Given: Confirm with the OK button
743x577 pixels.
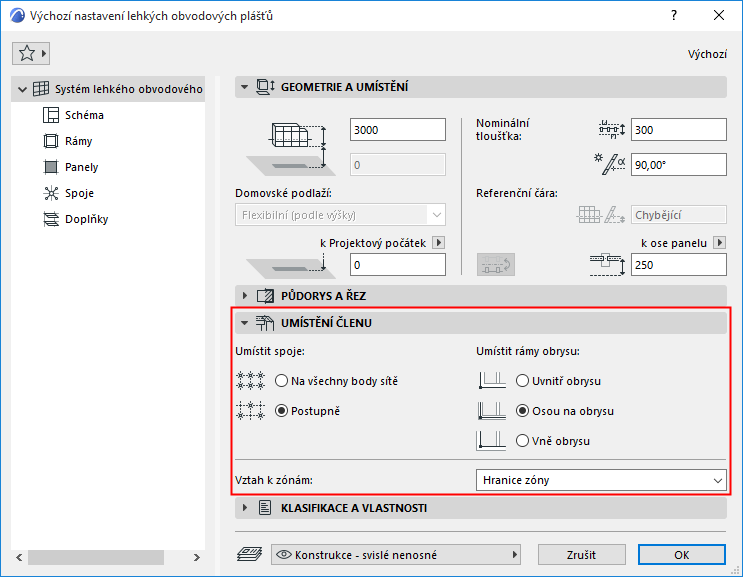Looking at the screenshot, I should pos(681,555).
